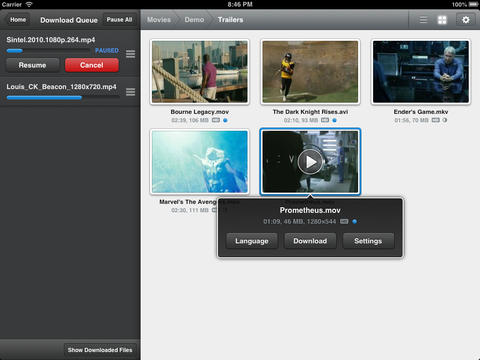Viewport: 480px width, 360px height.
Task: Click blue dot under The Dark Knight Rises.avi
Action: (334, 120)
